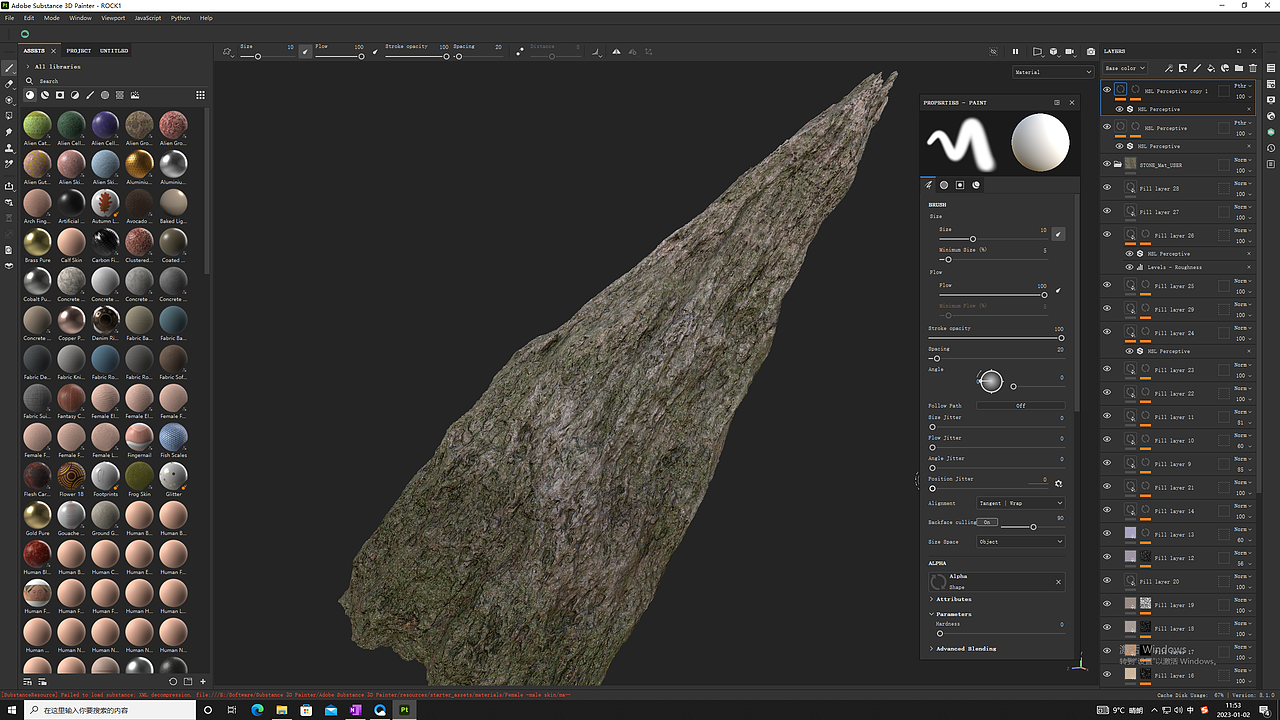Open the Viewport menu
The height and width of the screenshot is (720, 1280).
(113, 18)
